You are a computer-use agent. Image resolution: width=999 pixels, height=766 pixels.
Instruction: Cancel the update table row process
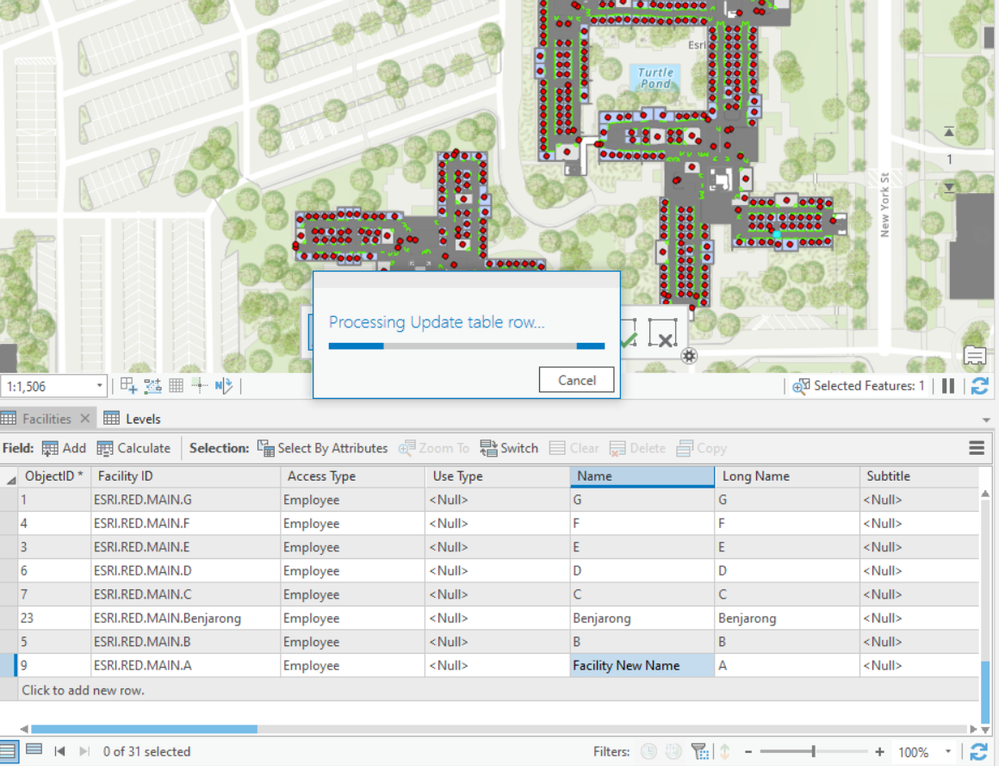(x=576, y=380)
